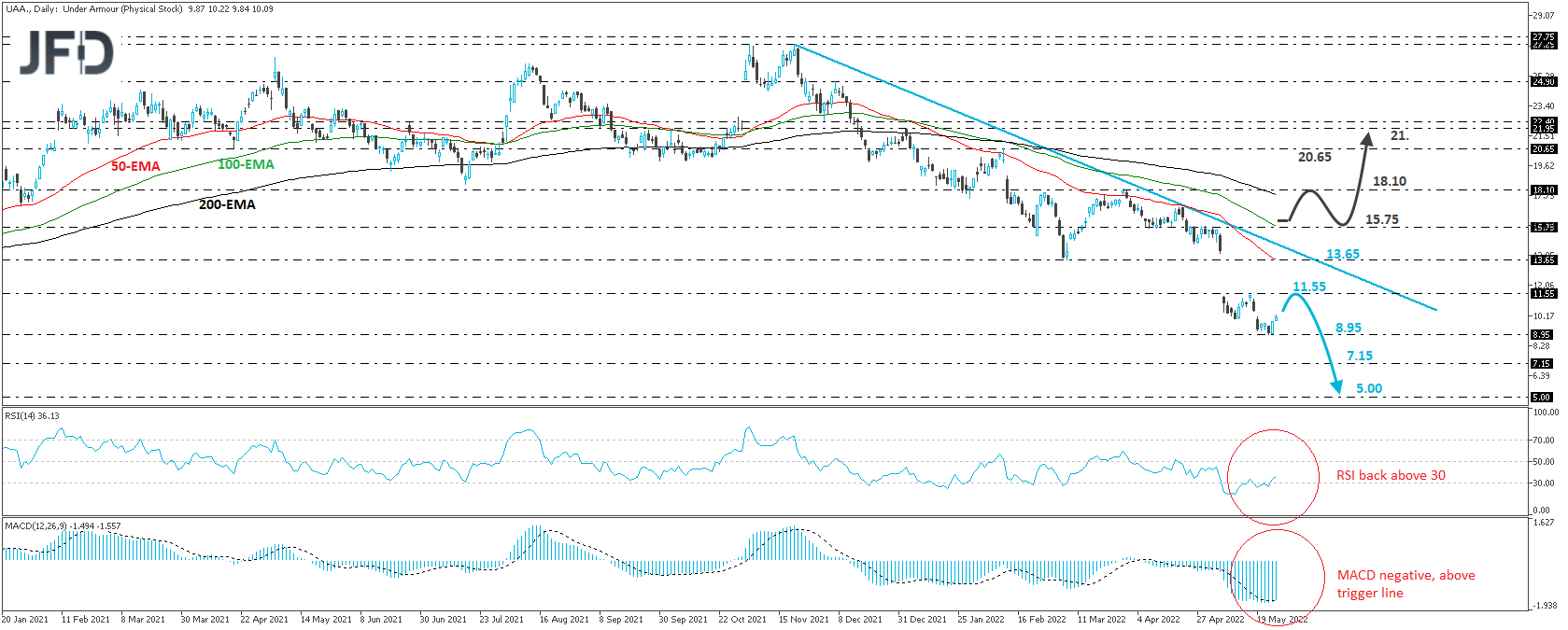Select the 'RSI back above 30' note
This screenshot has height=630, width=1568.
pyautogui.click(x=1391, y=475)
